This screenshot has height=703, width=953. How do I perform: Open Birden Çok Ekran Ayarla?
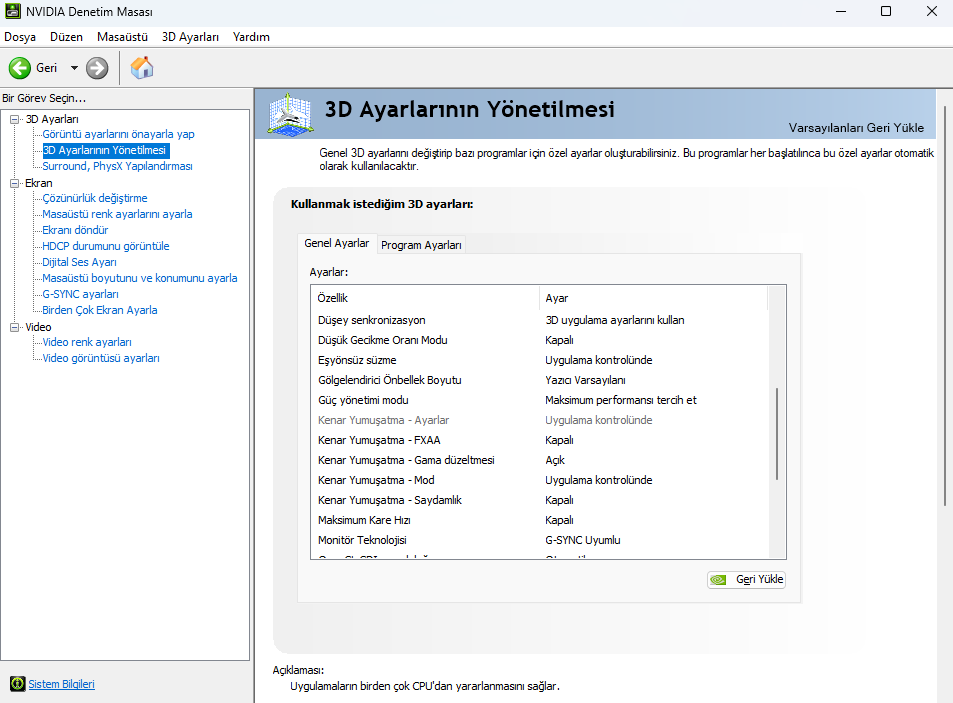point(100,310)
